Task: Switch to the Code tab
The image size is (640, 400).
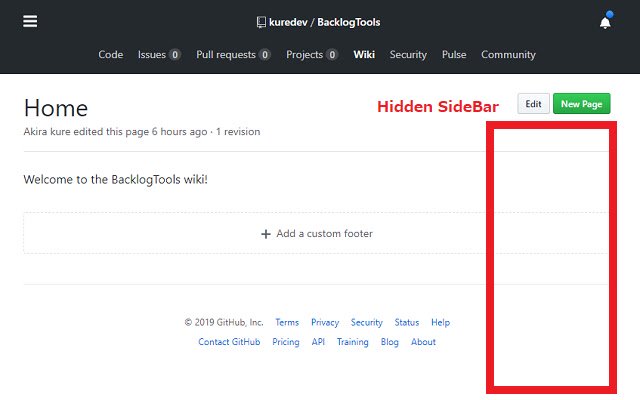Action: tap(111, 55)
